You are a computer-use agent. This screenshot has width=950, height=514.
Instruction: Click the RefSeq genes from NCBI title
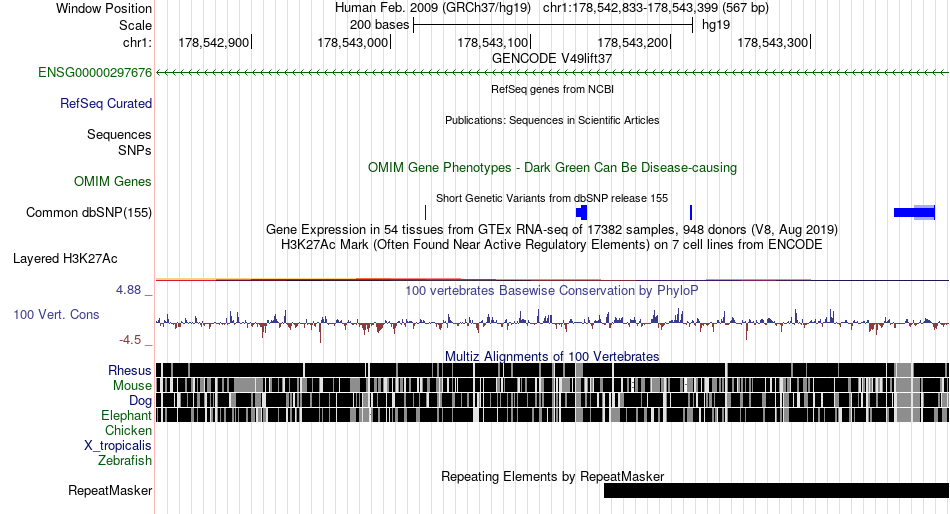coord(553,89)
